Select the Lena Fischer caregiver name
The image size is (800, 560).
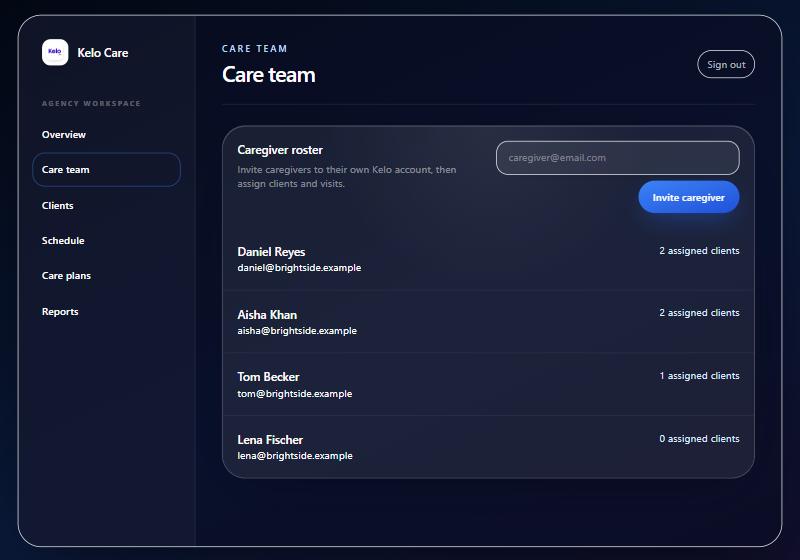(270, 440)
